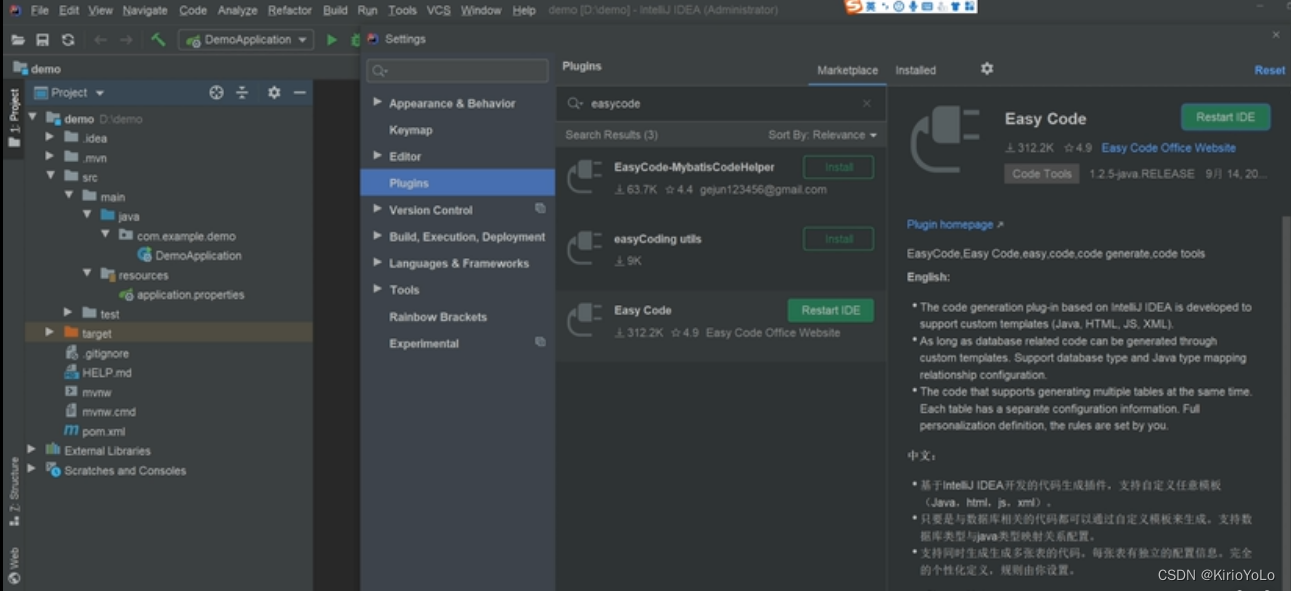Collapse the src folder in the tree
The width and height of the screenshot is (1291, 591).
(50, 176)
